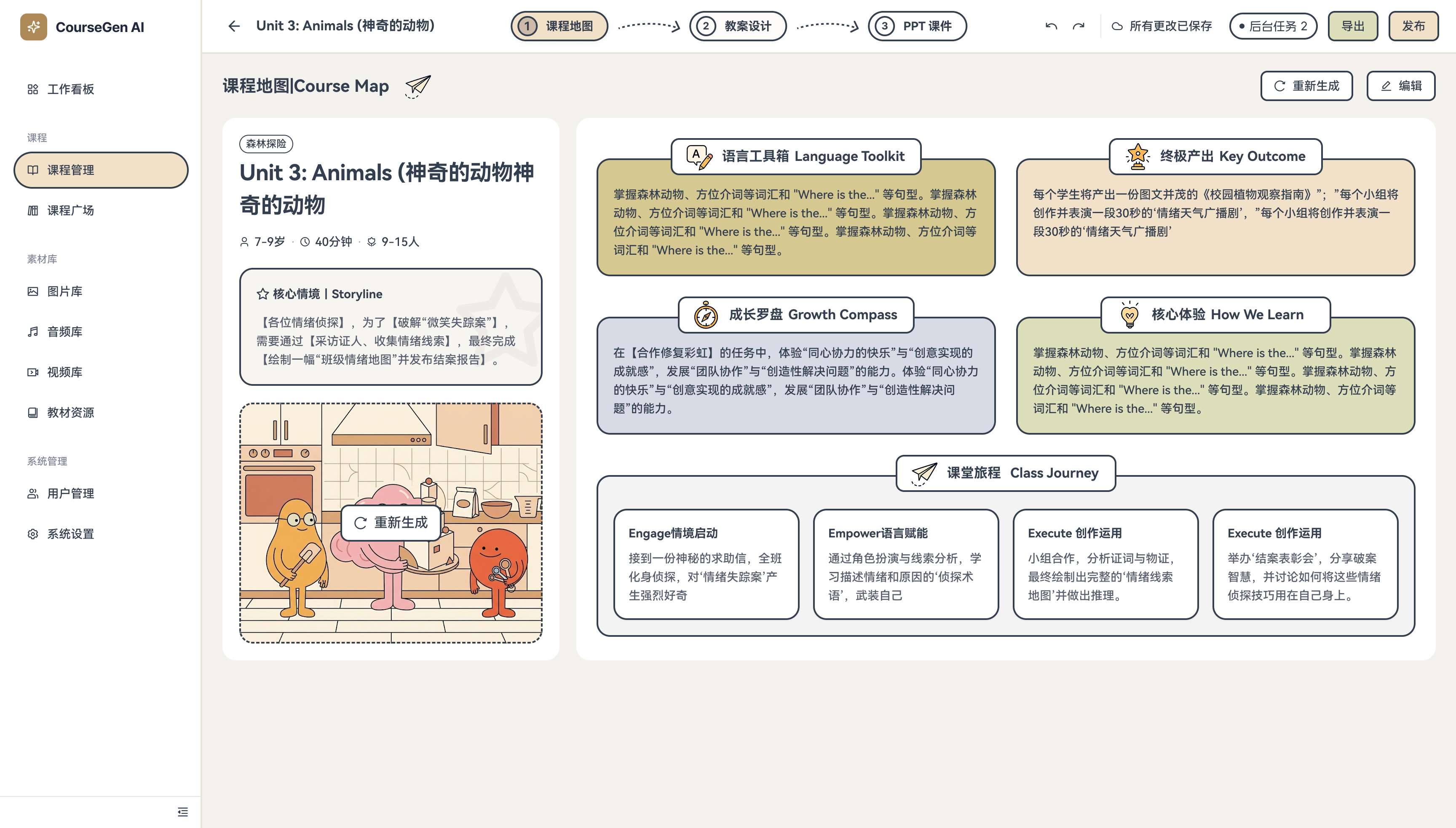Regenerate the course map with 重新生成

[x=1306, y=86]
